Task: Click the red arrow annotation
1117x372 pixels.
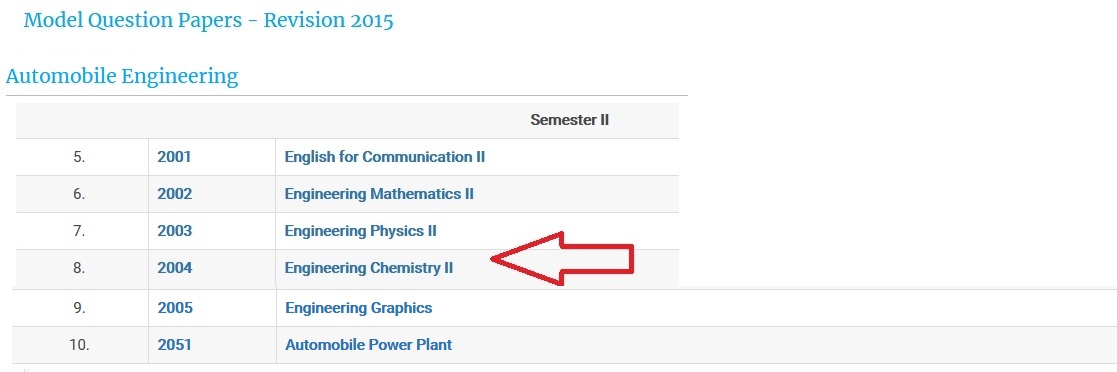Action: click(x=563, y=258)
